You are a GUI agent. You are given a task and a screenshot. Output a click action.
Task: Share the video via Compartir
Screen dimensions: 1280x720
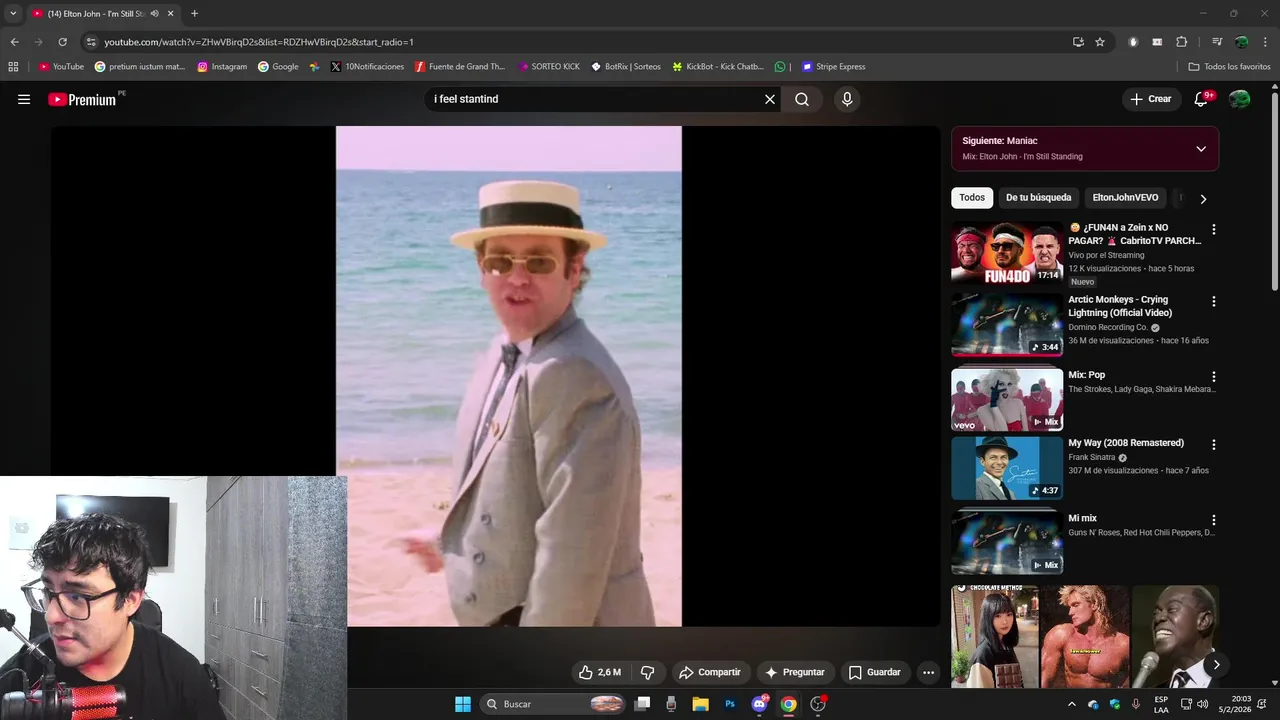tap(709, 672)
